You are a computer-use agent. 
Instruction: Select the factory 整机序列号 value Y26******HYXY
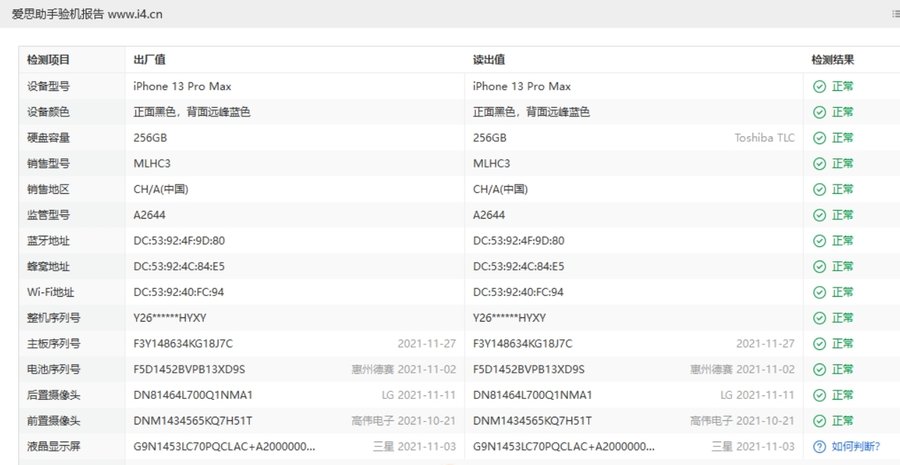point(170,318)
